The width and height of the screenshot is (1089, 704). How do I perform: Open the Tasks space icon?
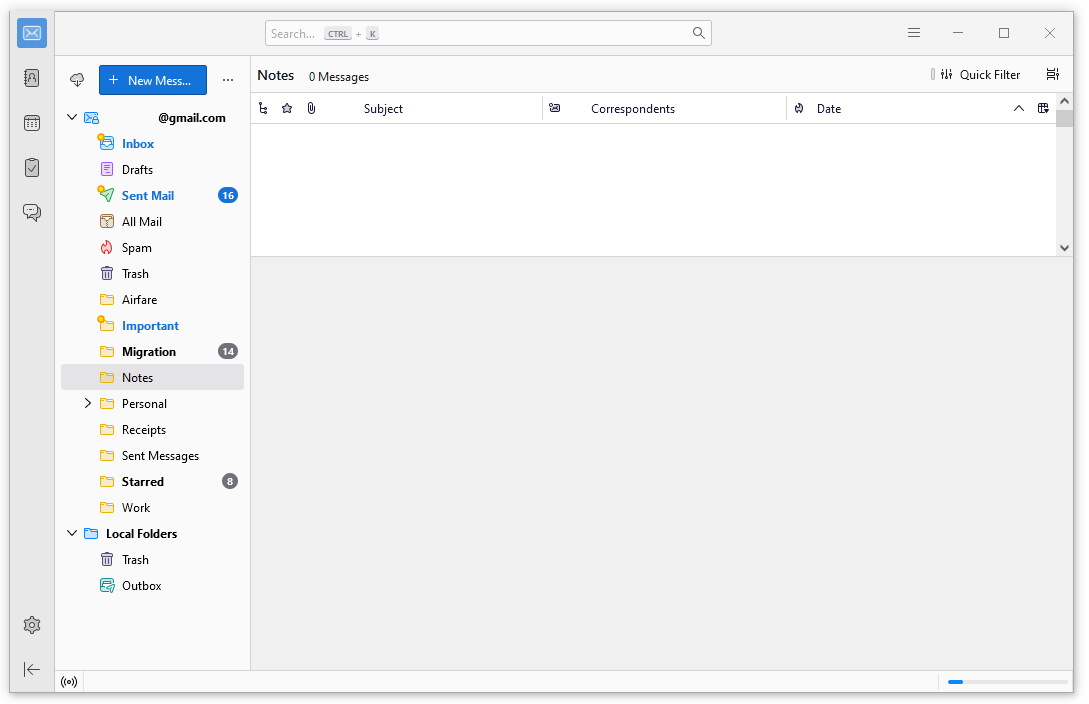coord(32,167)
